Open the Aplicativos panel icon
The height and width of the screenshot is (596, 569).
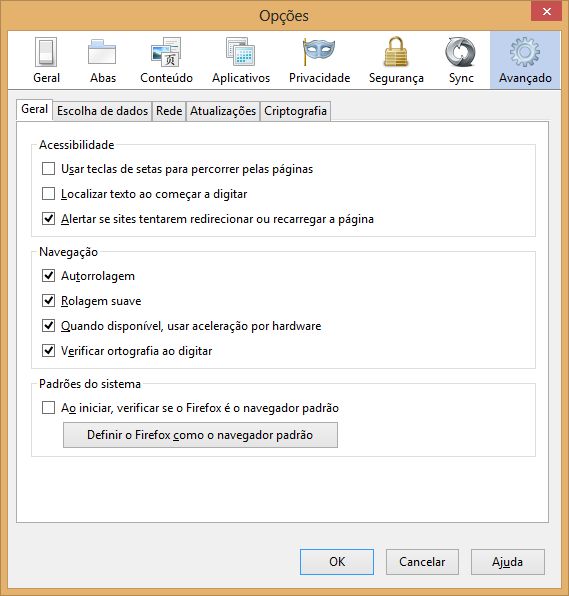point(241,52)
